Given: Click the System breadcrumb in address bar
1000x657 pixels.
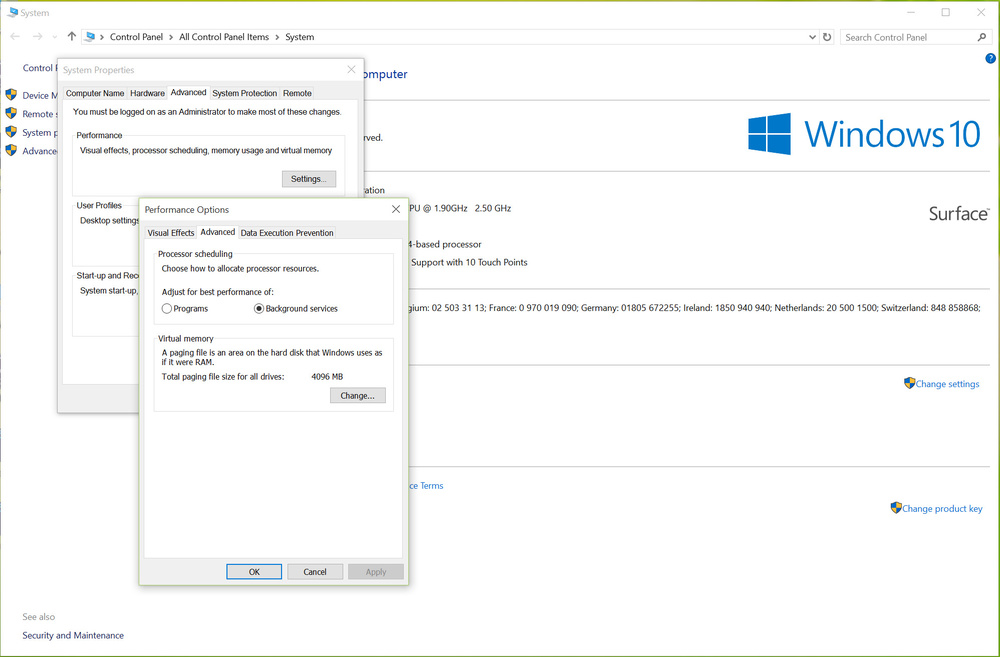Looking at the screenshot, I should (300, 37).
